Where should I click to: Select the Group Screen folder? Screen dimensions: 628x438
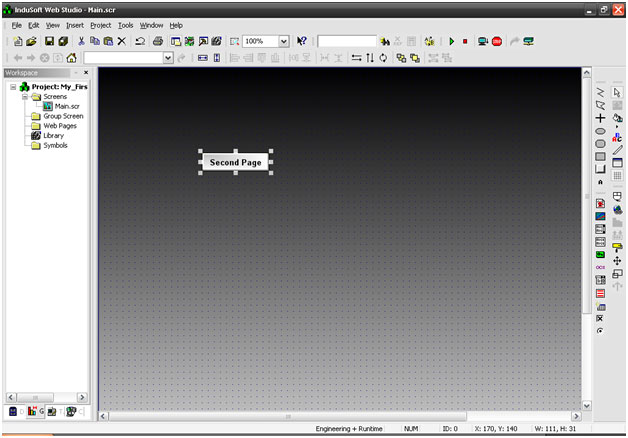(x=63, y=116)
